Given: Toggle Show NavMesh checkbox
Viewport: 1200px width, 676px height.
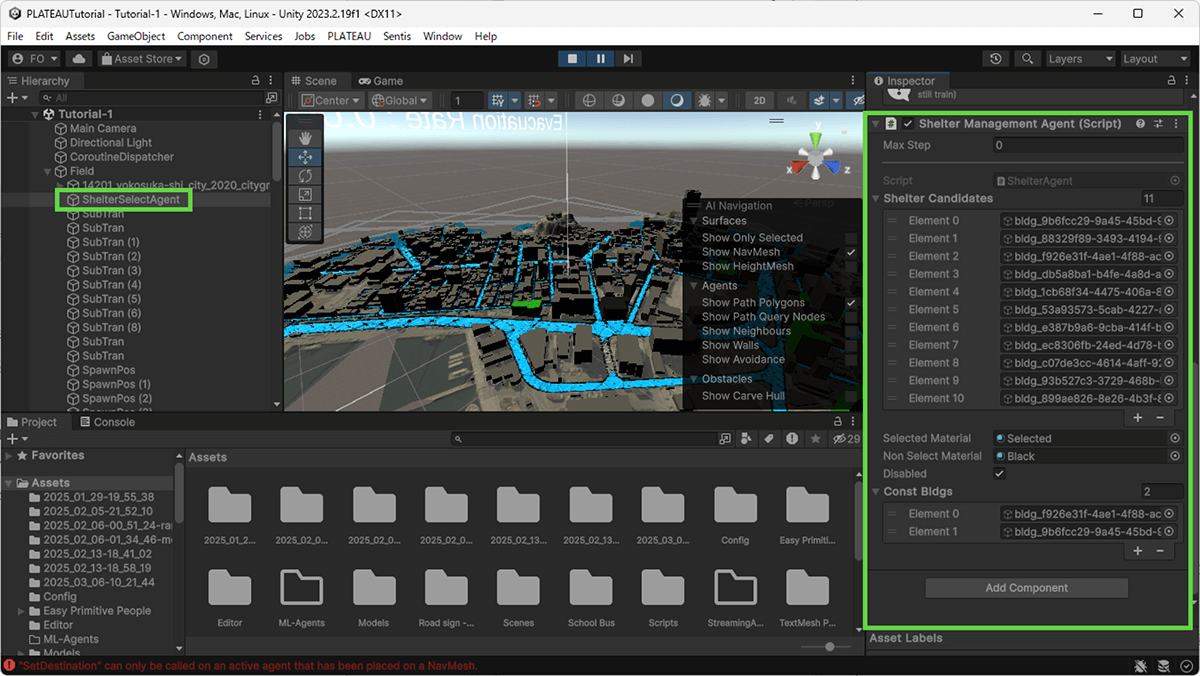Looking at the screenshot, I should point(851,252).
